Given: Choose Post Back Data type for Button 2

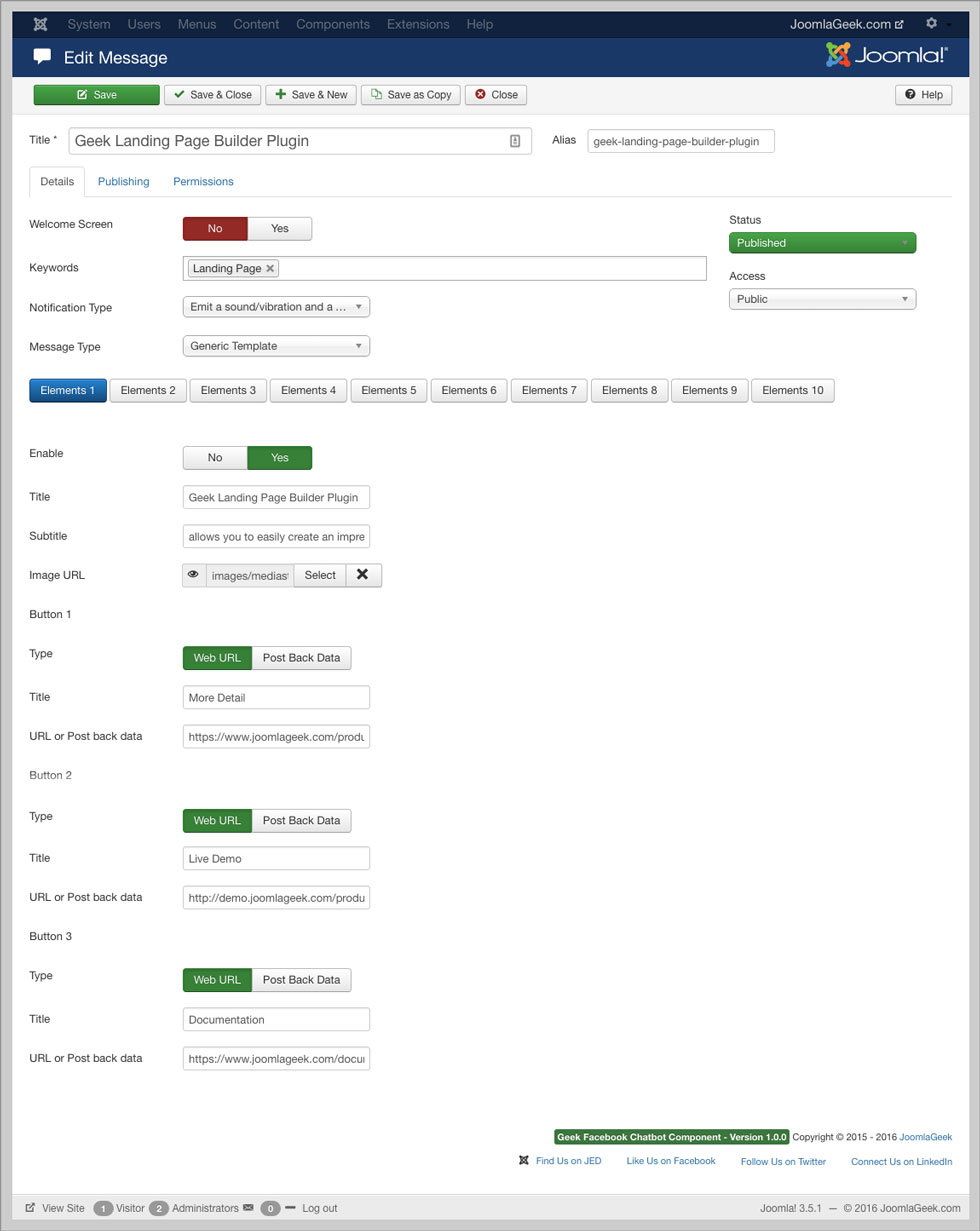Looking at the screenshot, I should tap(301, 821).
